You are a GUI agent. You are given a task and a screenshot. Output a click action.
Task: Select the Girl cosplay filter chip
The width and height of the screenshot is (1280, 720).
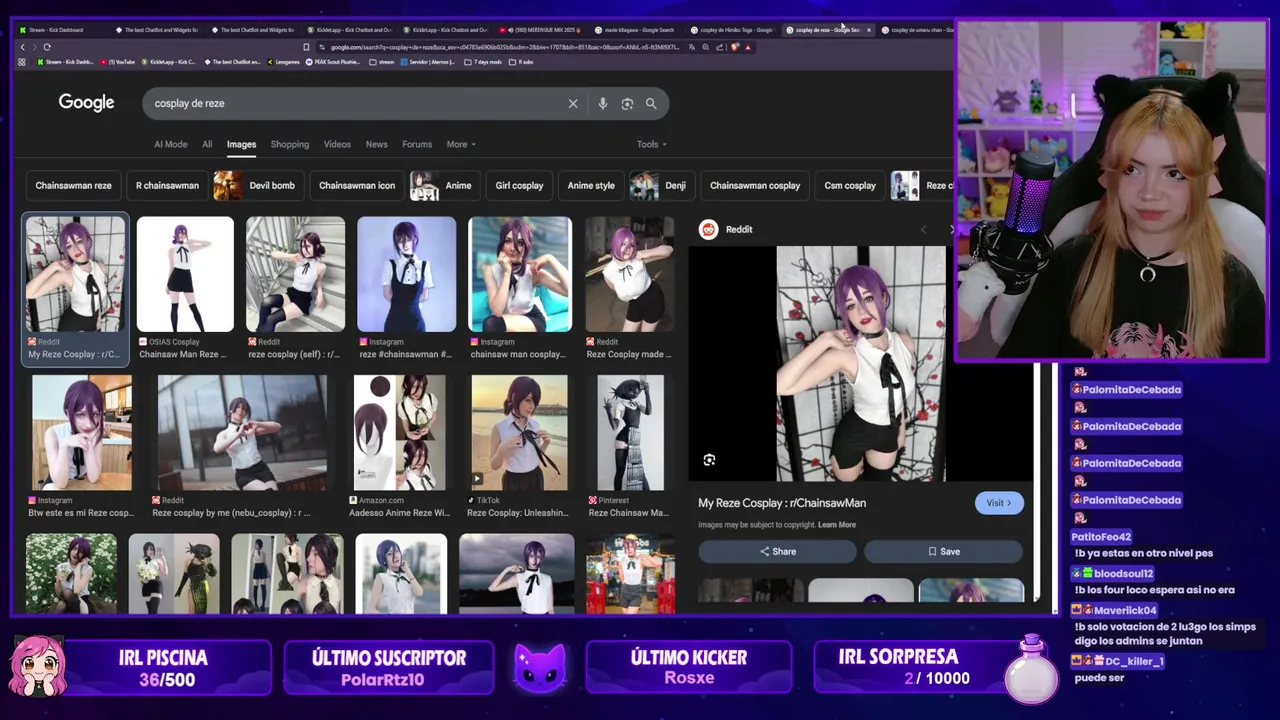pos(519,185)
